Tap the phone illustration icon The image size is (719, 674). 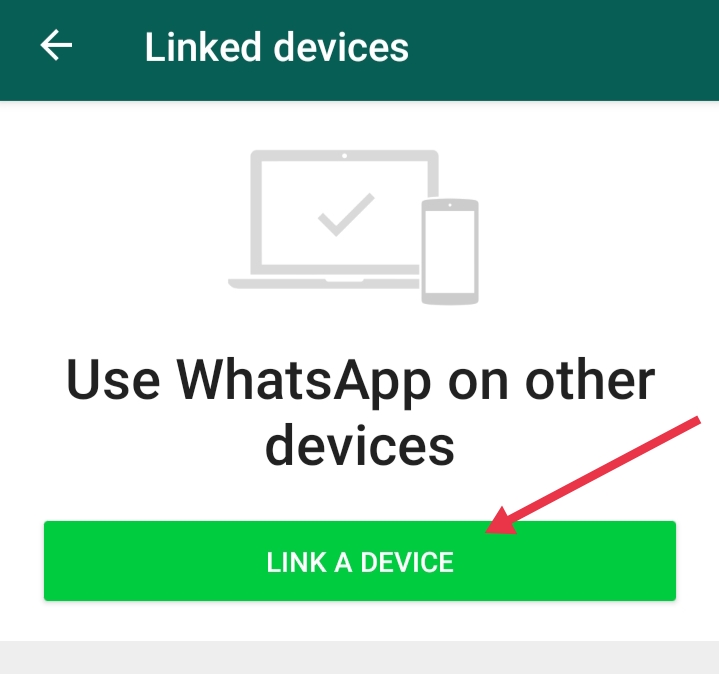(x=450, y=251)
